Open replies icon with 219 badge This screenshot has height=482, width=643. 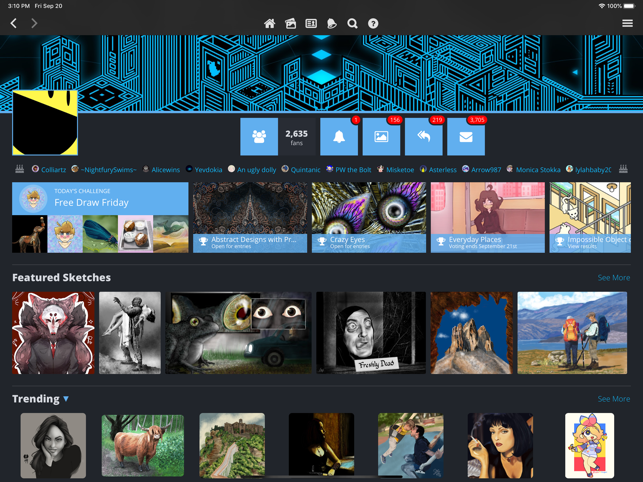coord(424,137)
